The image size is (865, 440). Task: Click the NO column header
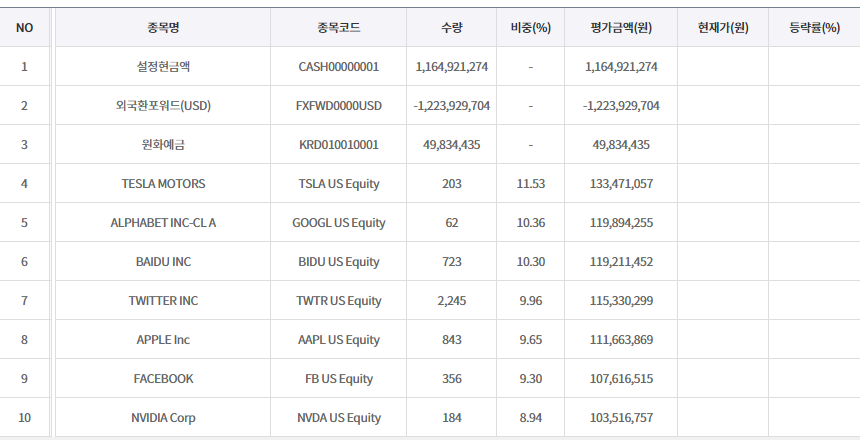pyautogui.click(x=24, y=28)
